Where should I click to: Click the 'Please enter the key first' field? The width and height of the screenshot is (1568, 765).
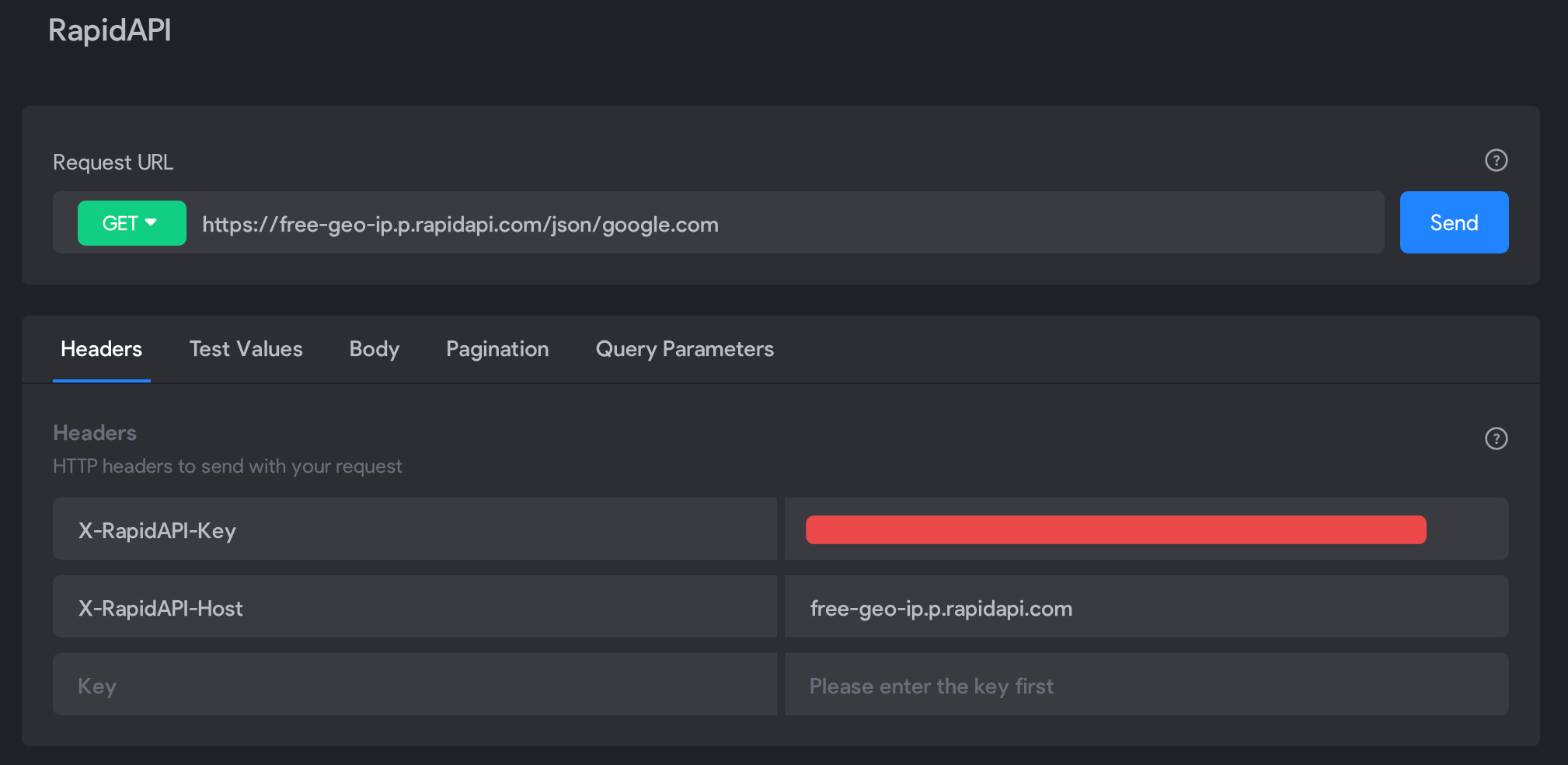point(1147,684)
